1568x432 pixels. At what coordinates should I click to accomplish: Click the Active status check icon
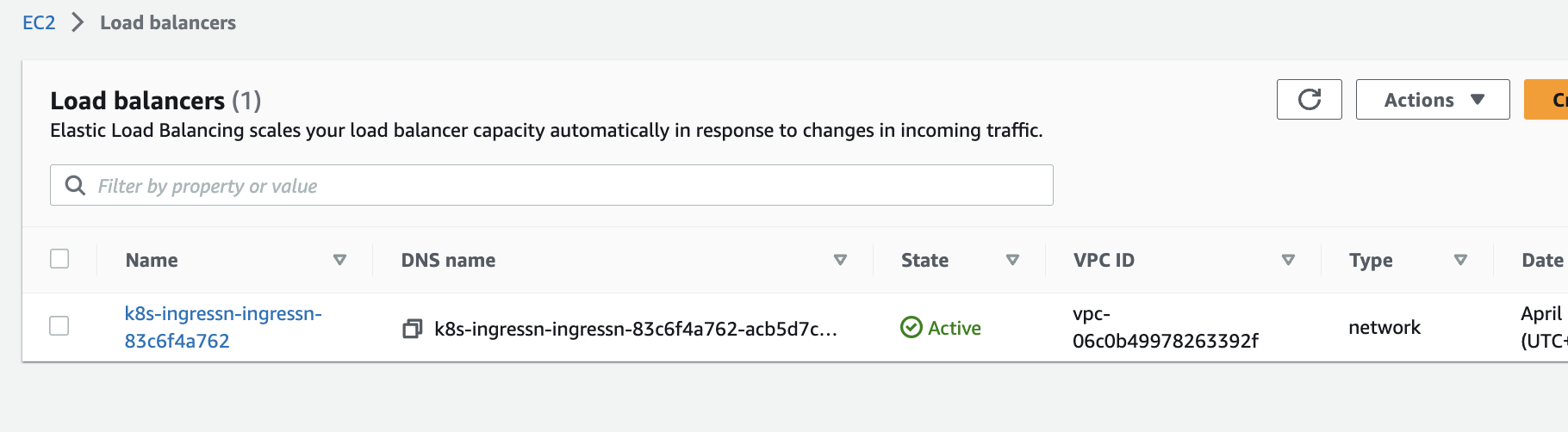pyautogui.click(x=911, y=328)
